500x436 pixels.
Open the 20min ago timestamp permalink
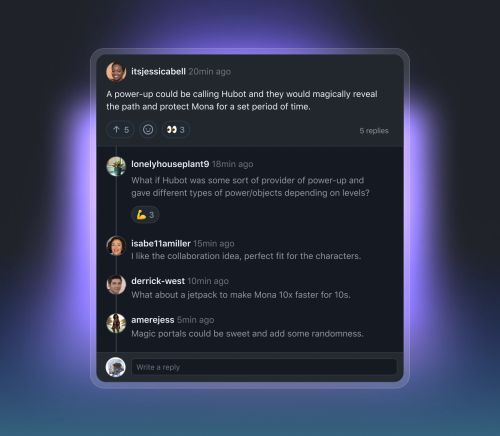point(209,72)
